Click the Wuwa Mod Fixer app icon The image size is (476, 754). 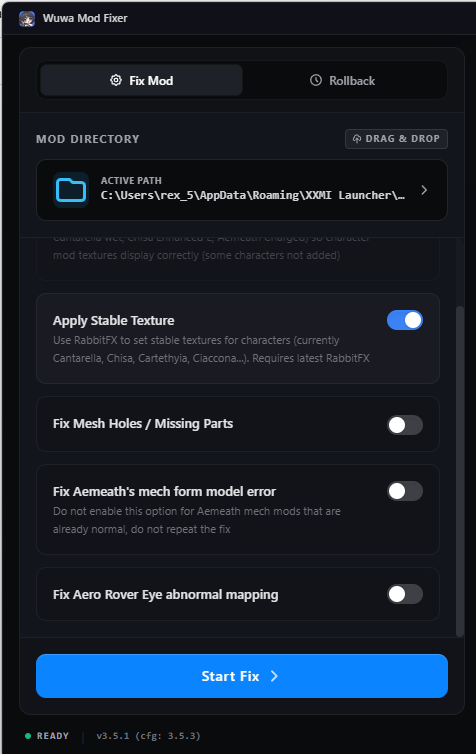coord(27,19)
